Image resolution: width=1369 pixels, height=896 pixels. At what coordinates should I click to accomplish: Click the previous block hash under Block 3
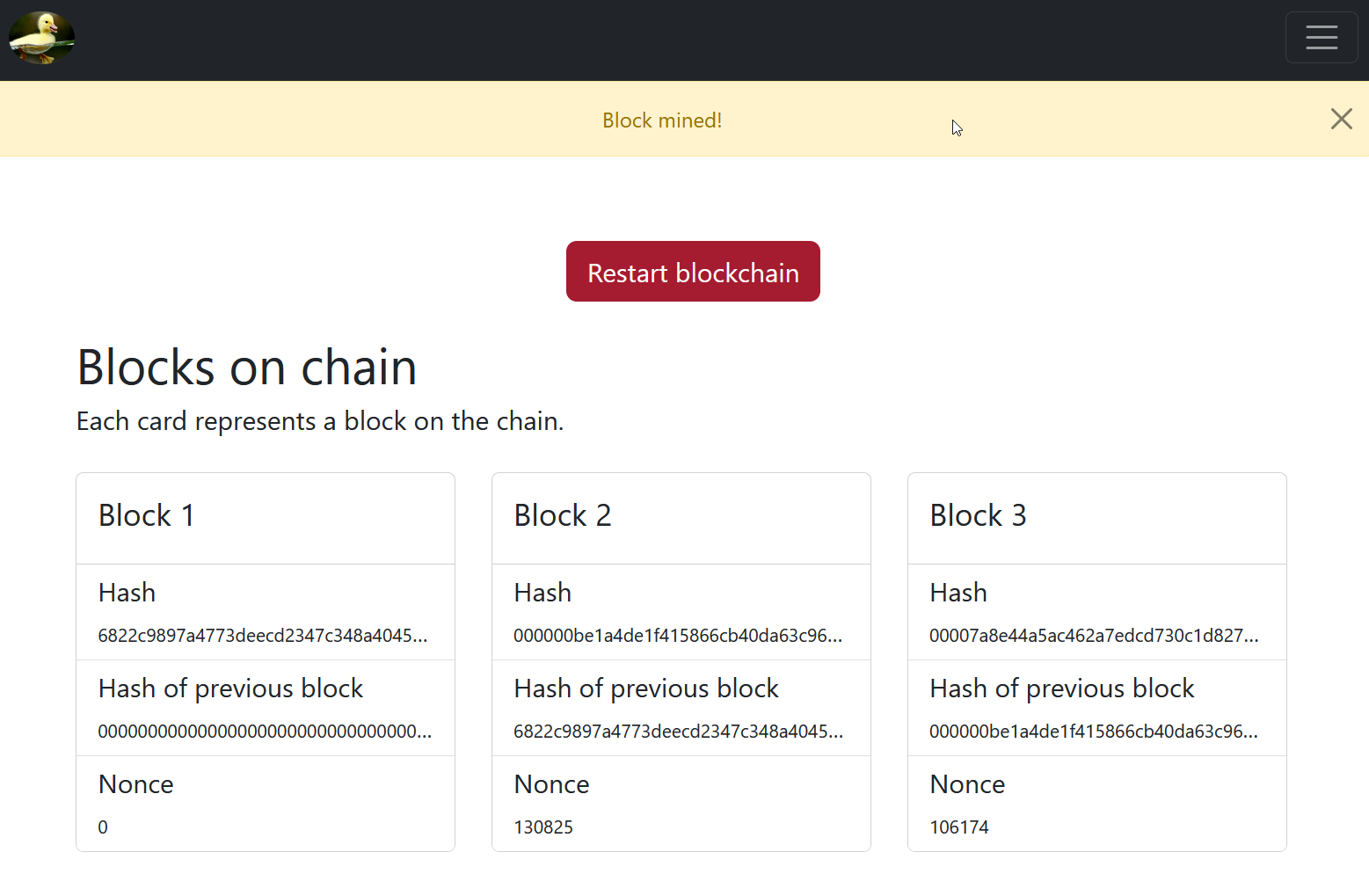pyautogui.click(x=1094, y=731)
